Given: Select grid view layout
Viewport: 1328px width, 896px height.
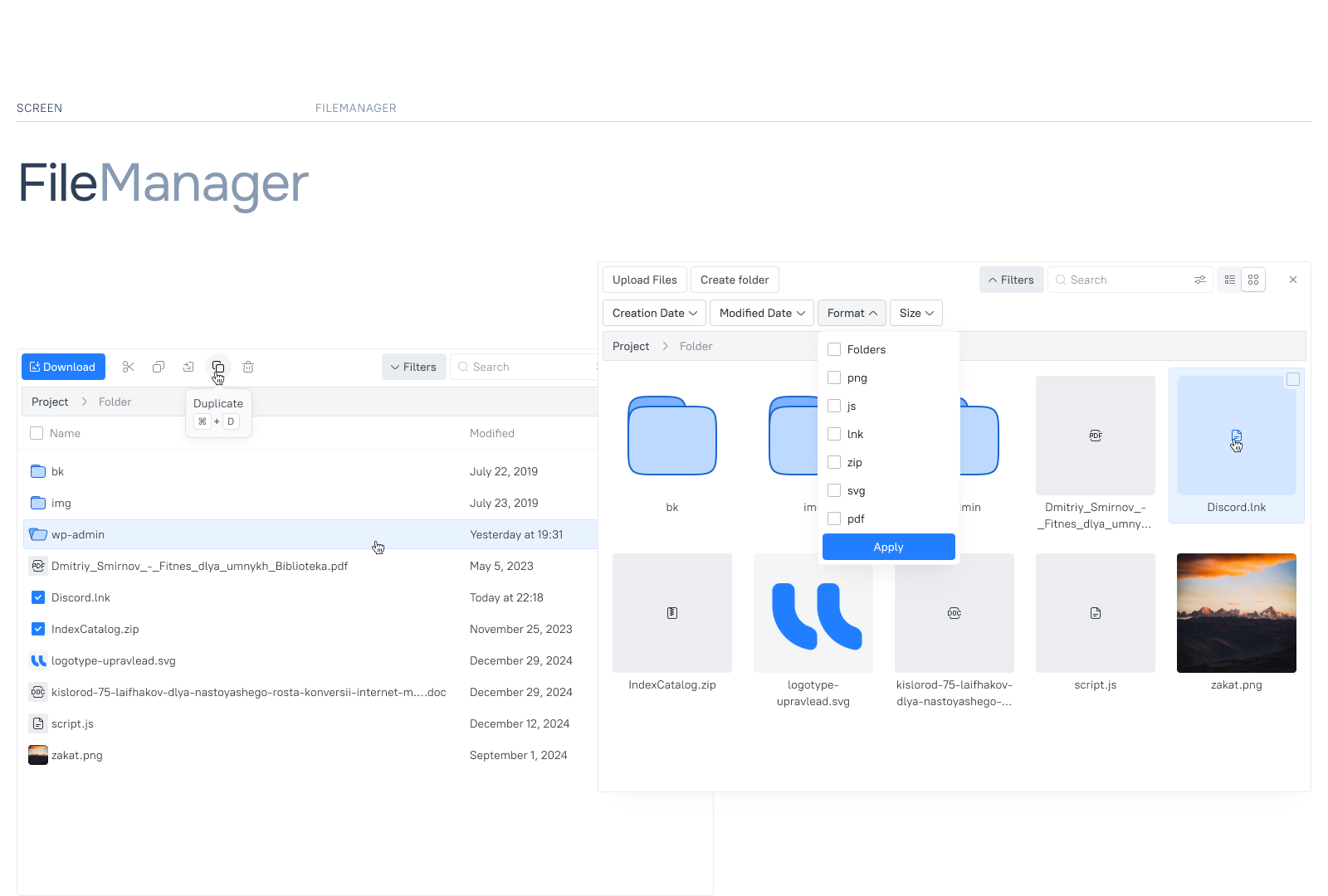Looking at the screenshot, I should coord(1253,280).
